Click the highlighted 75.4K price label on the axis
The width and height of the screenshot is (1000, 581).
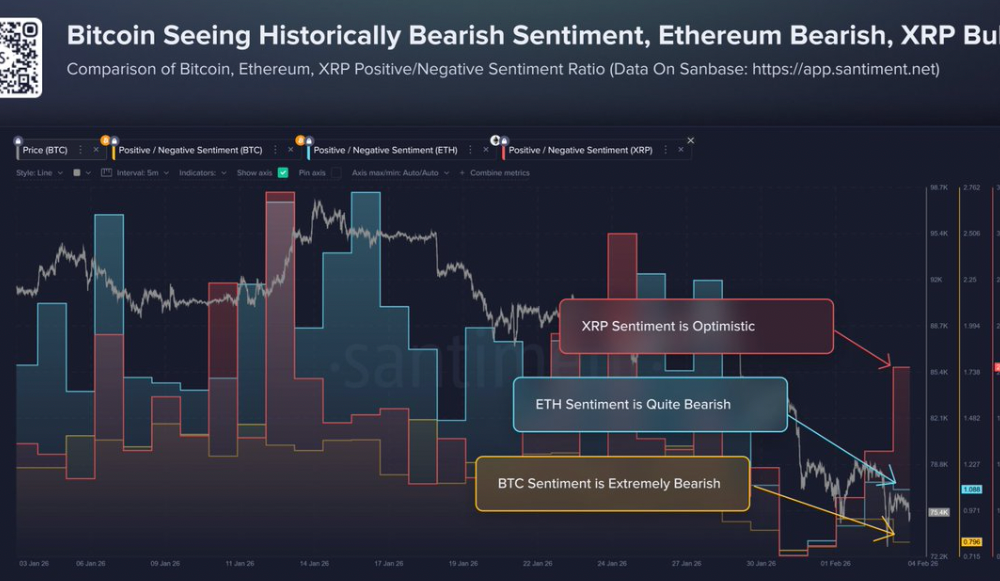(938, 511)
